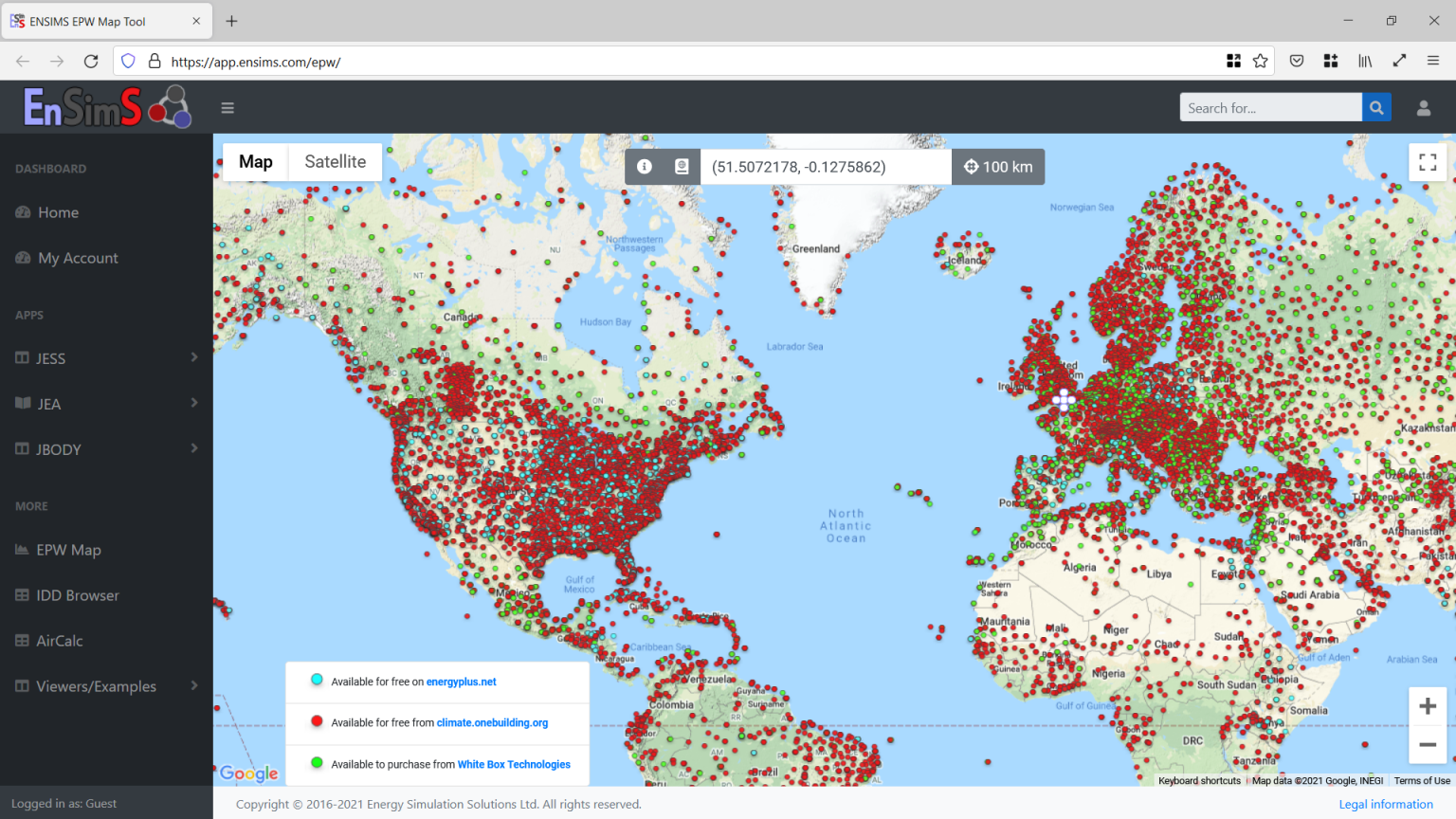Screen dimensions: 1456x819
Task: Click the globe/passport icon in the map toolbar
Action: [680, 166]
